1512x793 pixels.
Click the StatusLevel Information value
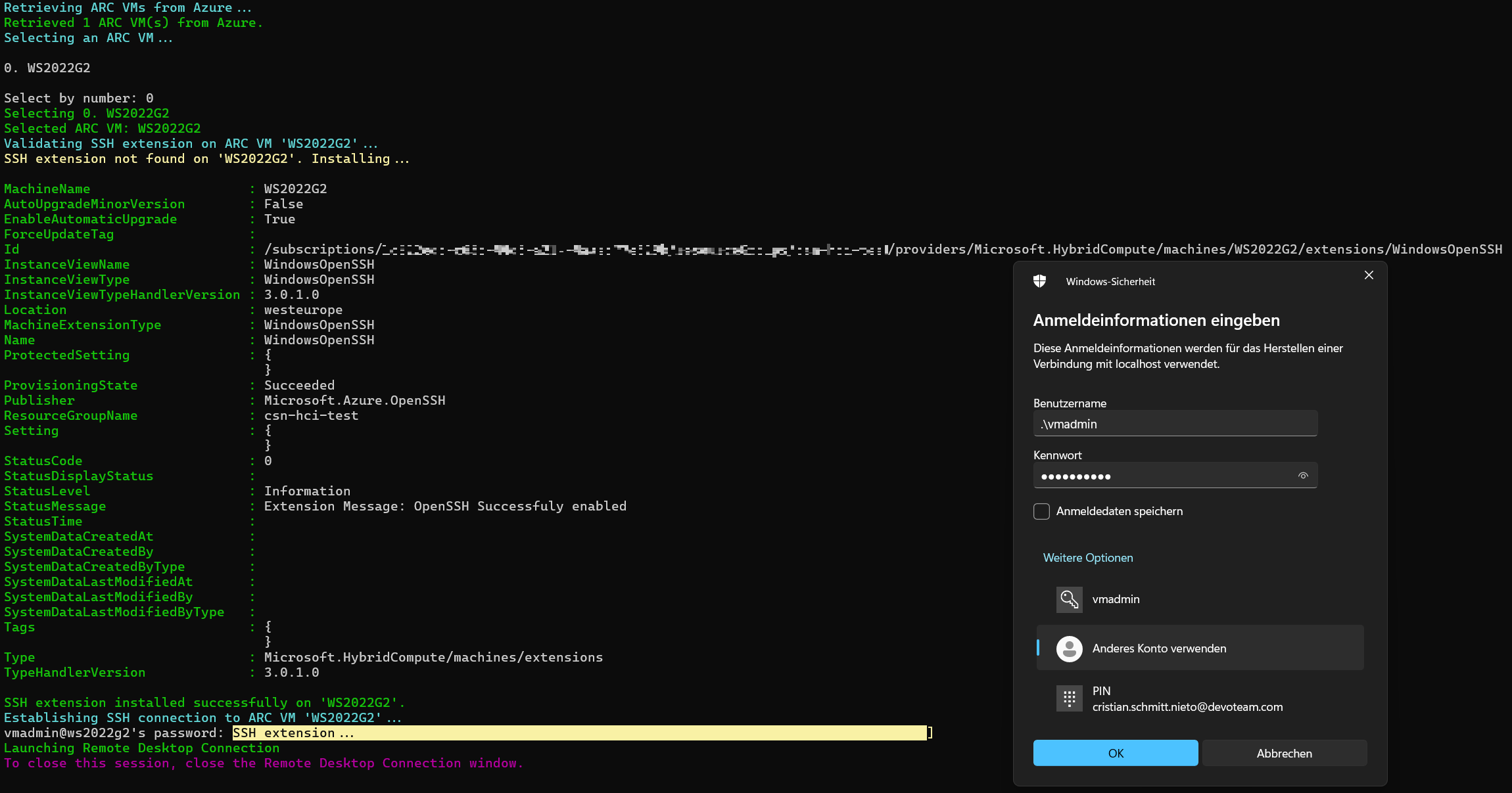307,491
